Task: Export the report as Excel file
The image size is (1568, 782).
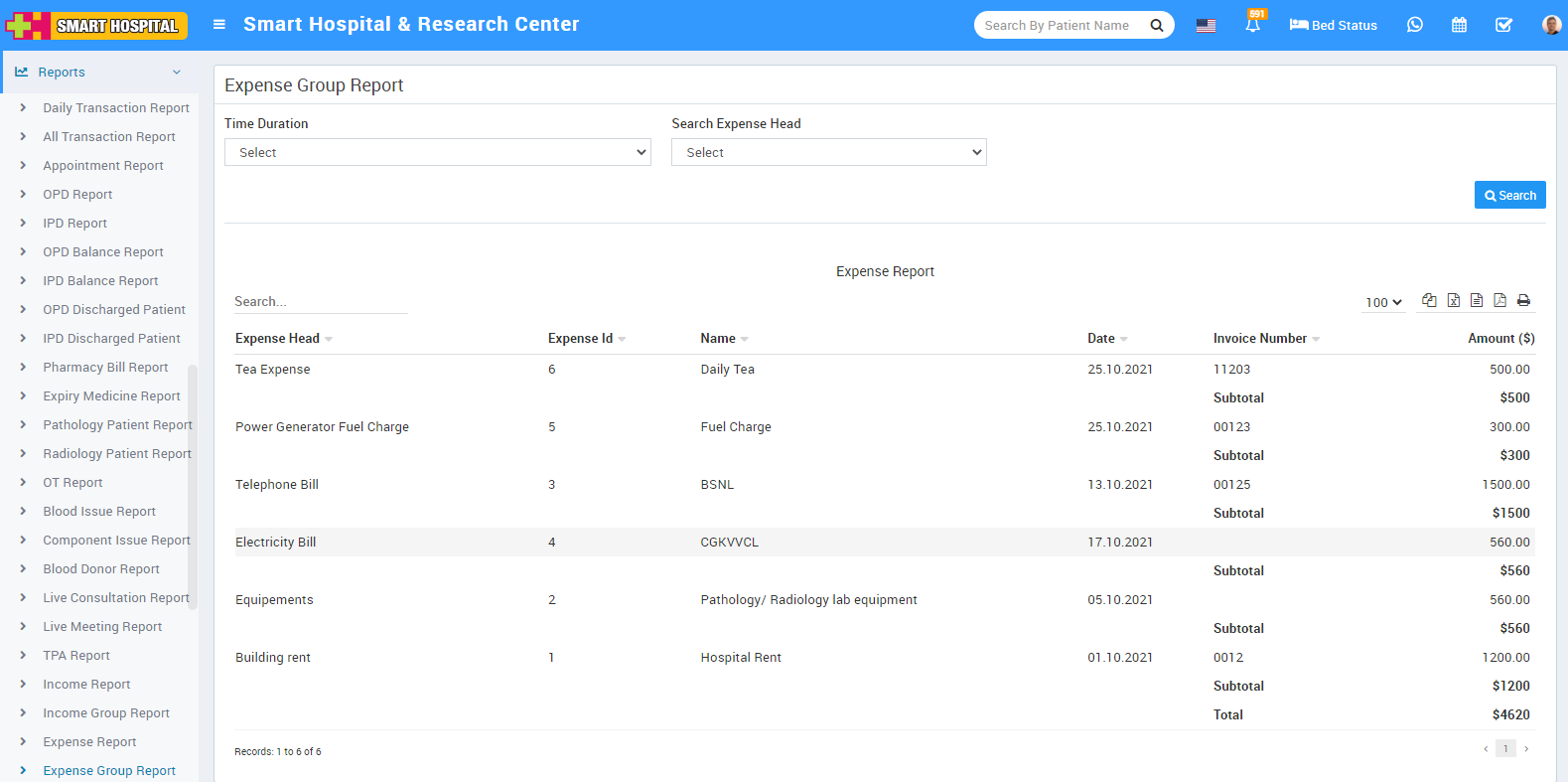Action: [x=1453, y=300]
